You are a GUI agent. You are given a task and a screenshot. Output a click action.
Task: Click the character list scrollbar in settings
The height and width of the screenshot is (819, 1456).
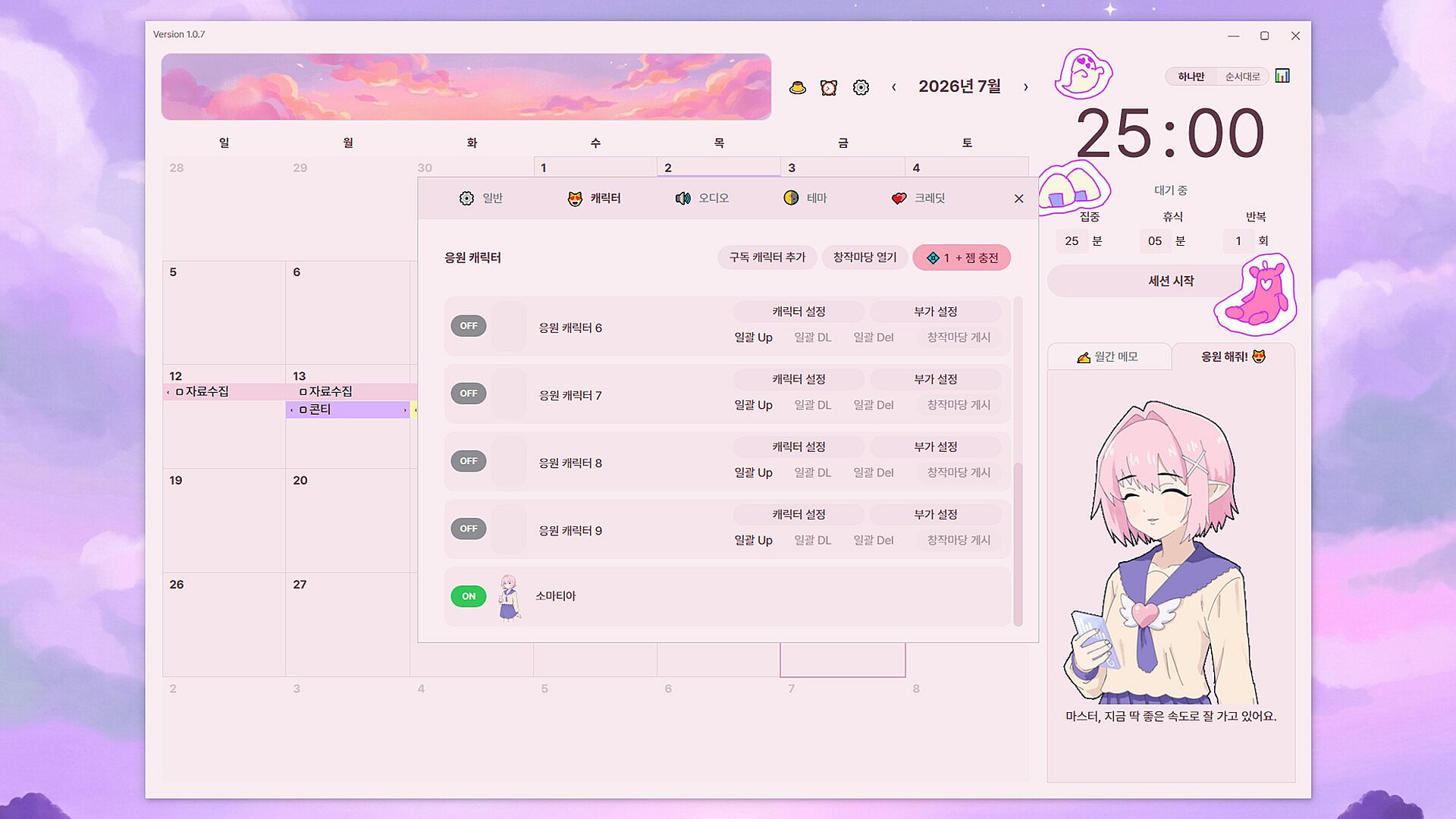click(1018, 544)
